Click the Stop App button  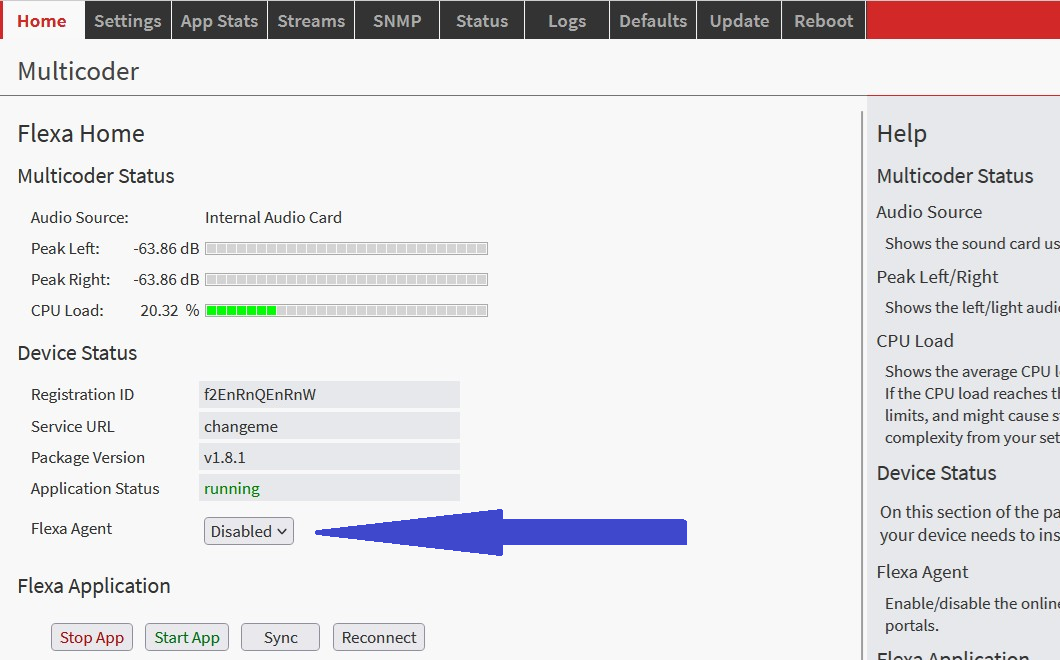tap(92, 637)
